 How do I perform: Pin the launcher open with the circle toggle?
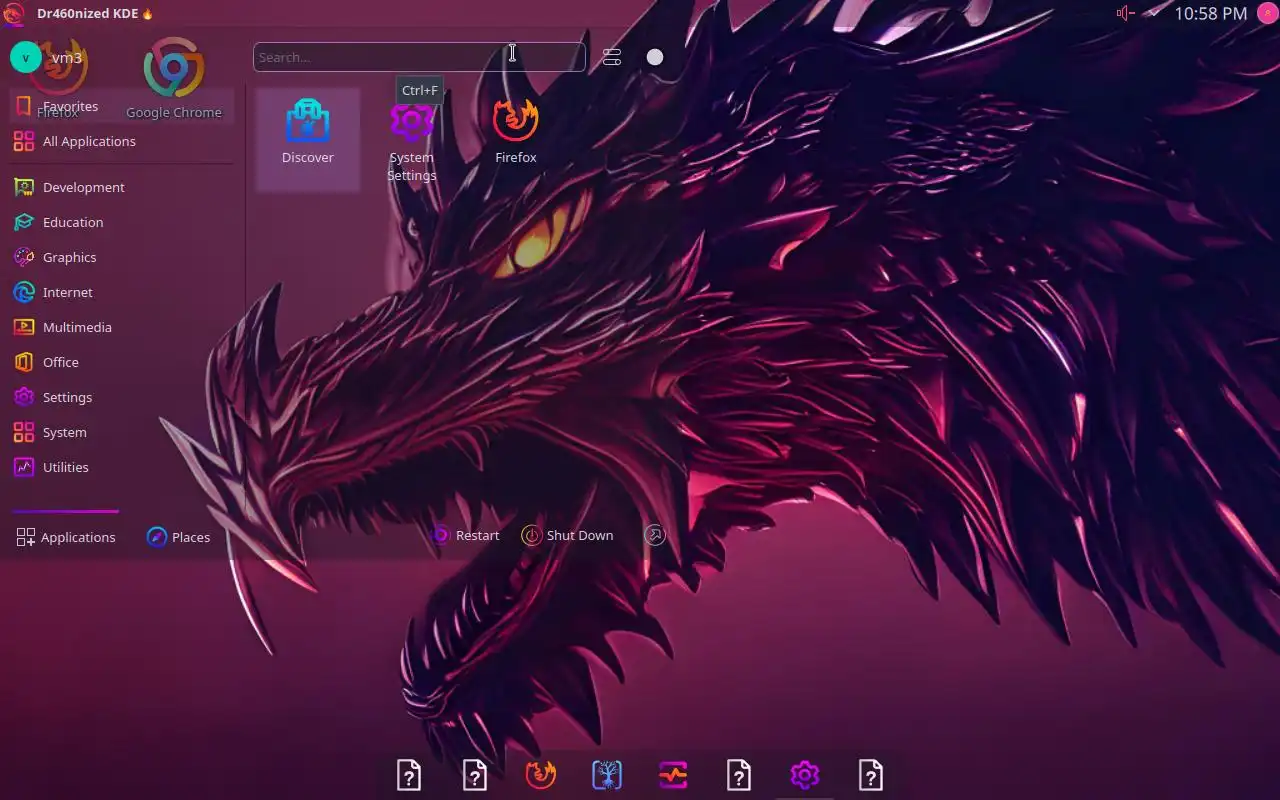(655, 57)
